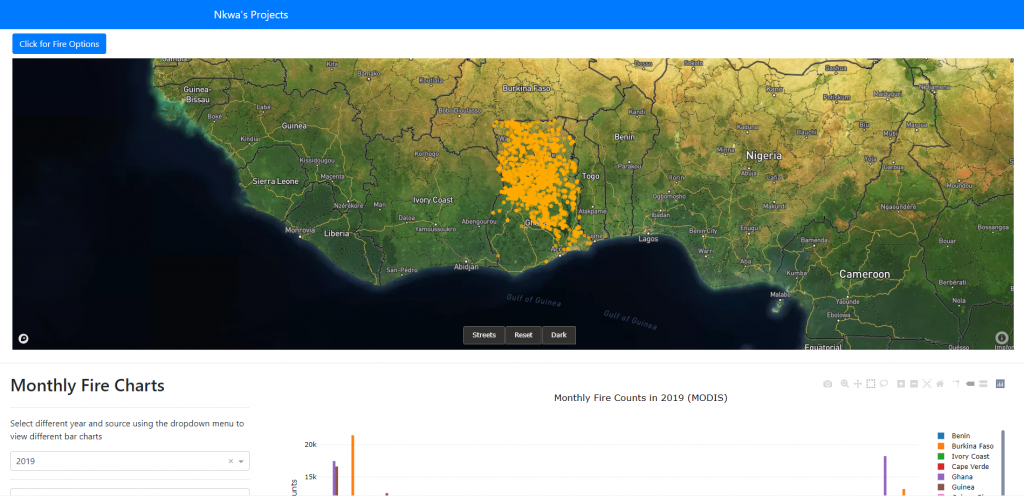
Task: Click the Liberia label on the map
Action: tap(337, 233)
